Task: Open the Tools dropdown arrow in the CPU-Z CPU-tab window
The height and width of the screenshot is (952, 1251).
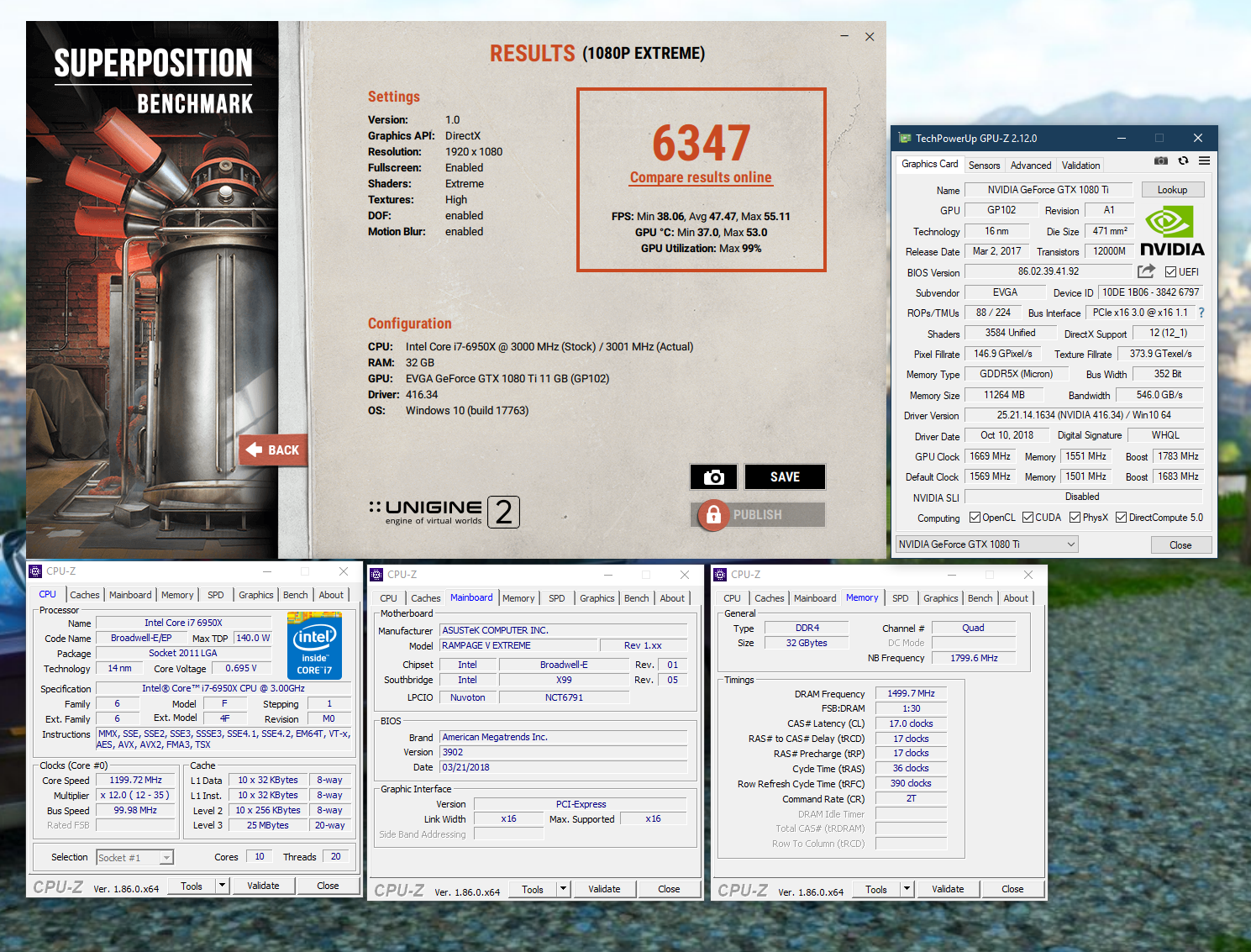Action: 222,886
